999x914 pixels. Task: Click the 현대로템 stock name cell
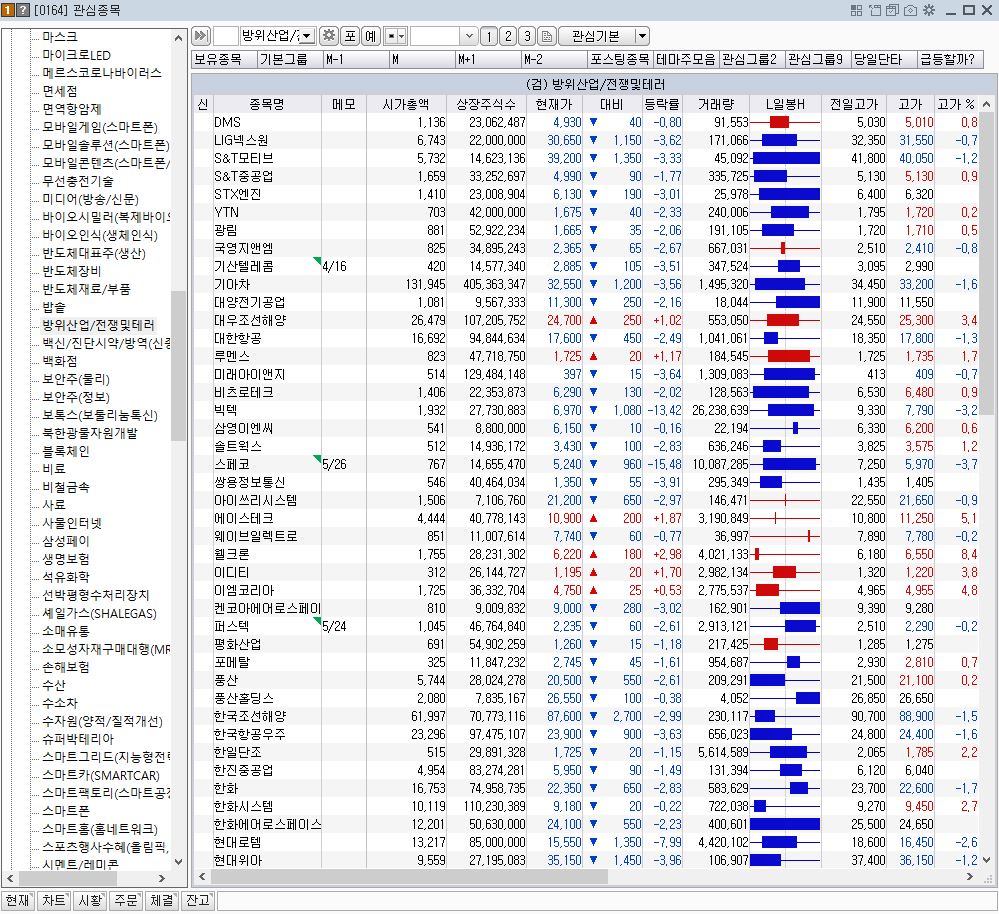click(x=267, y=842)
